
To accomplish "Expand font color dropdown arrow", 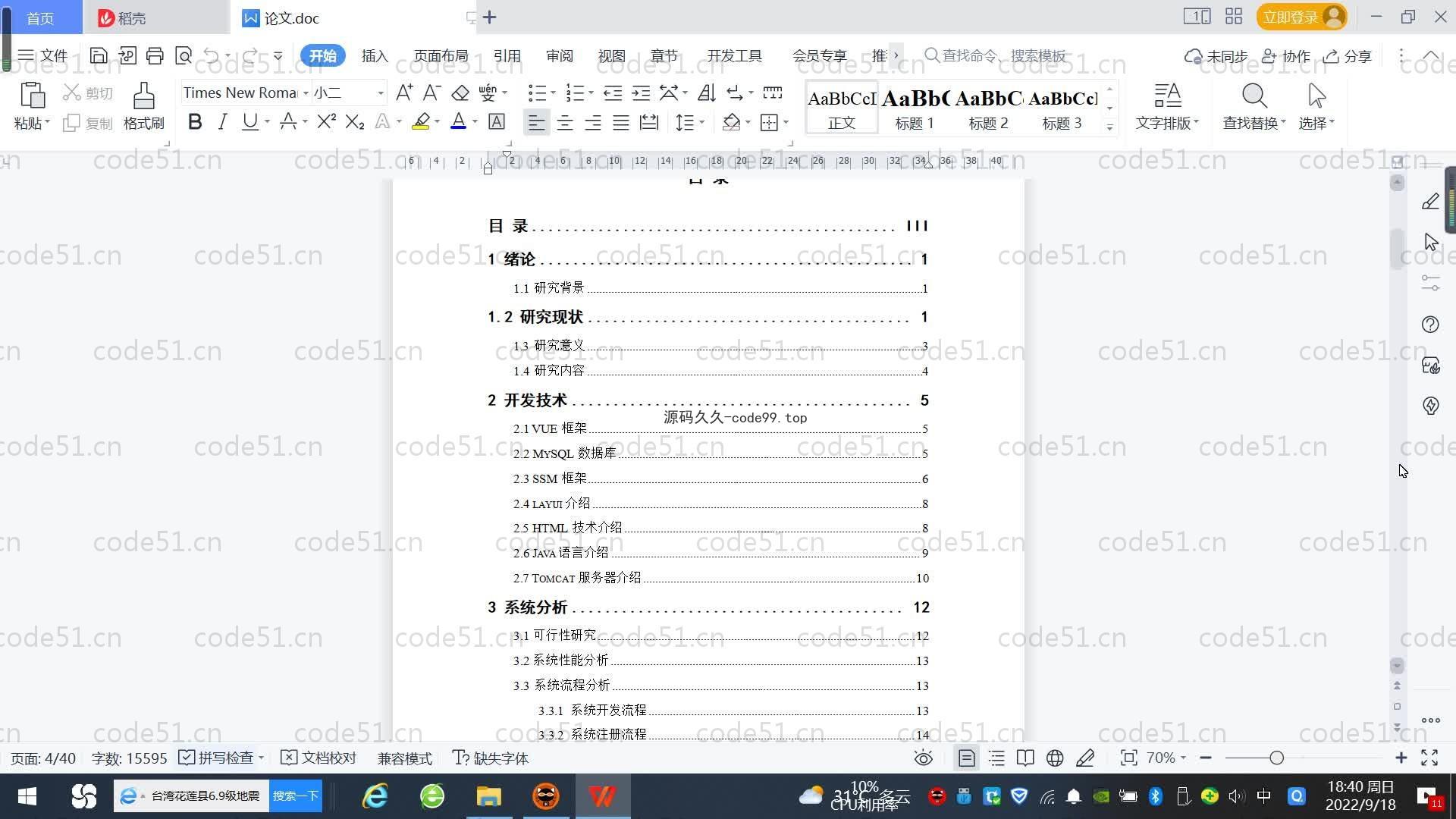I will click(x=475, y=121).
